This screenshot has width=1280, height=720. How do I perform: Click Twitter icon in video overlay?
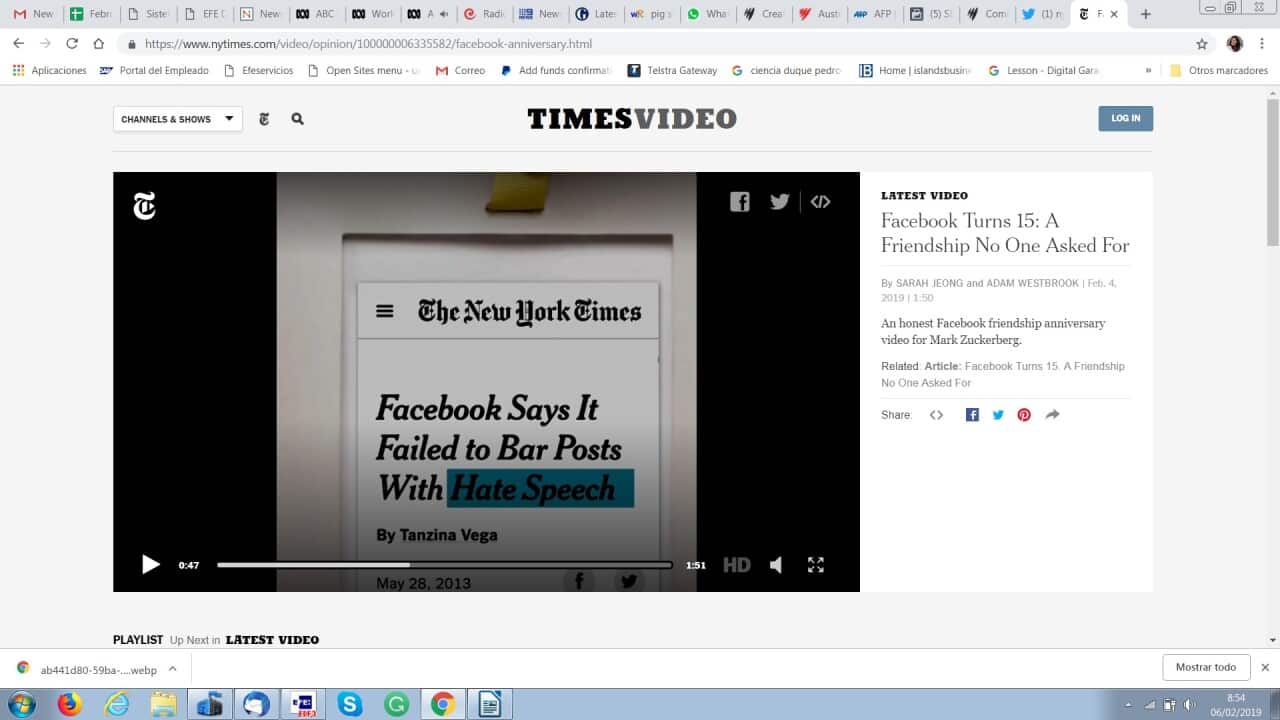pos(780,202)
